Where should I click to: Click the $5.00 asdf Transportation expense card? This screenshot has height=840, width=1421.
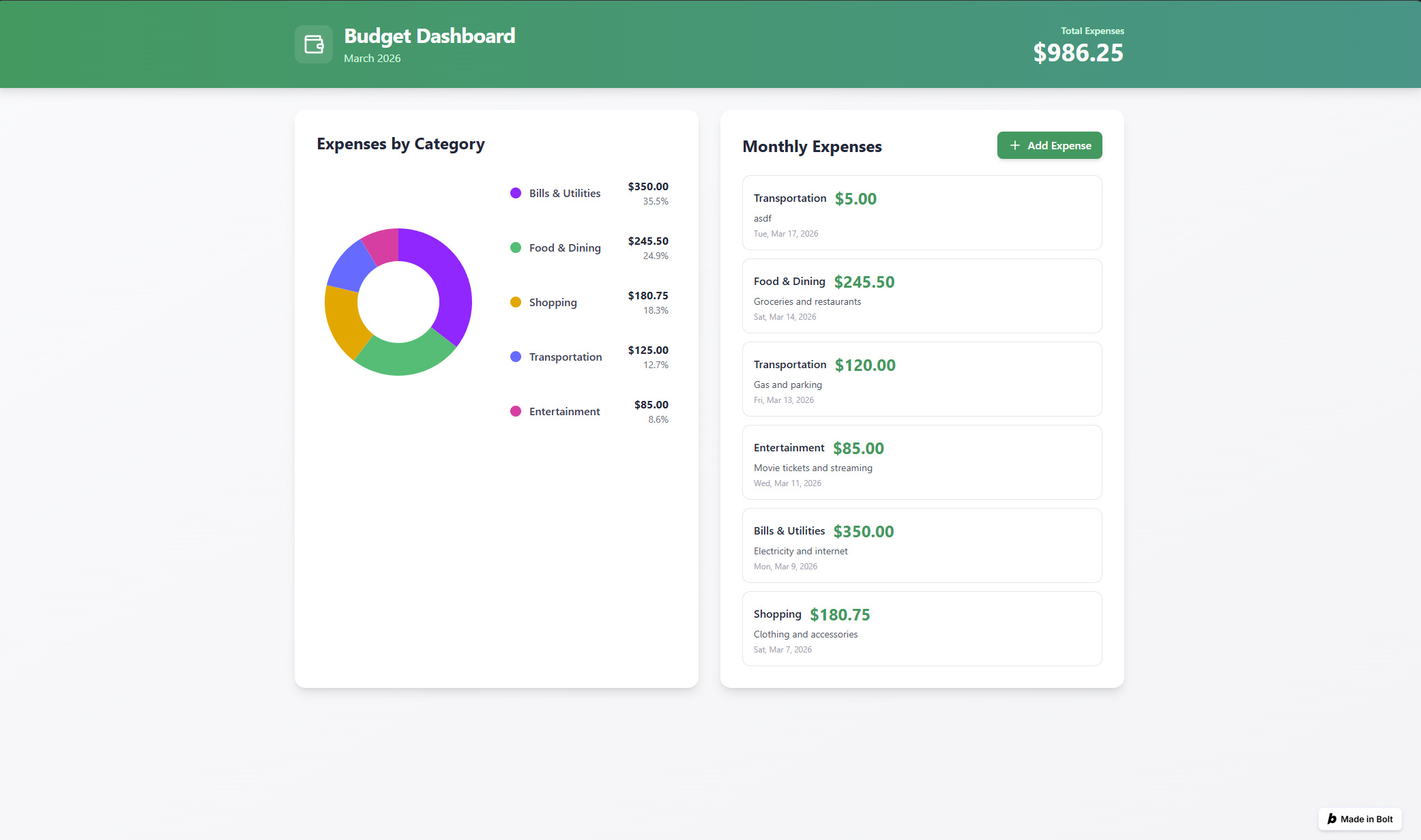(x=922, y=213)
